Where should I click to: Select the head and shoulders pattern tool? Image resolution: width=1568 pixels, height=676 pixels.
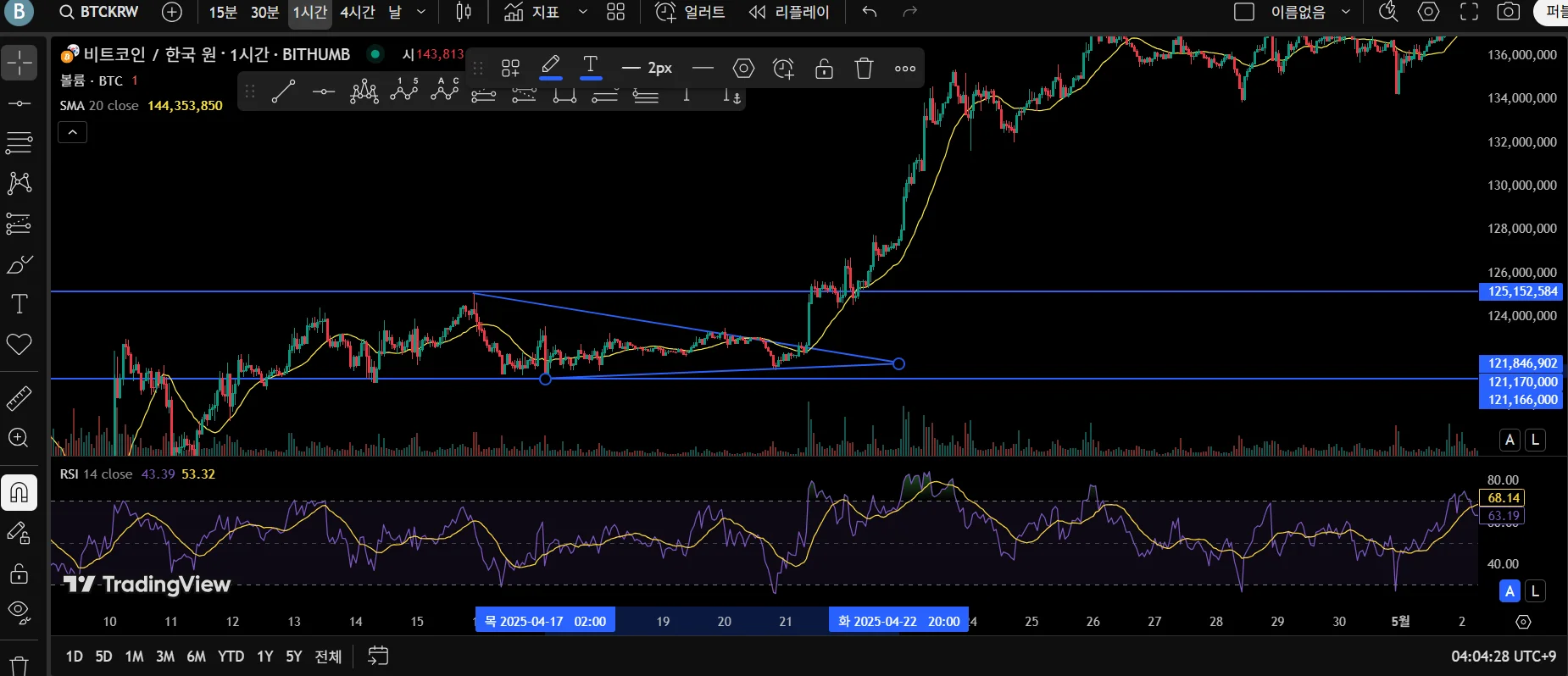tap(364, 91)
